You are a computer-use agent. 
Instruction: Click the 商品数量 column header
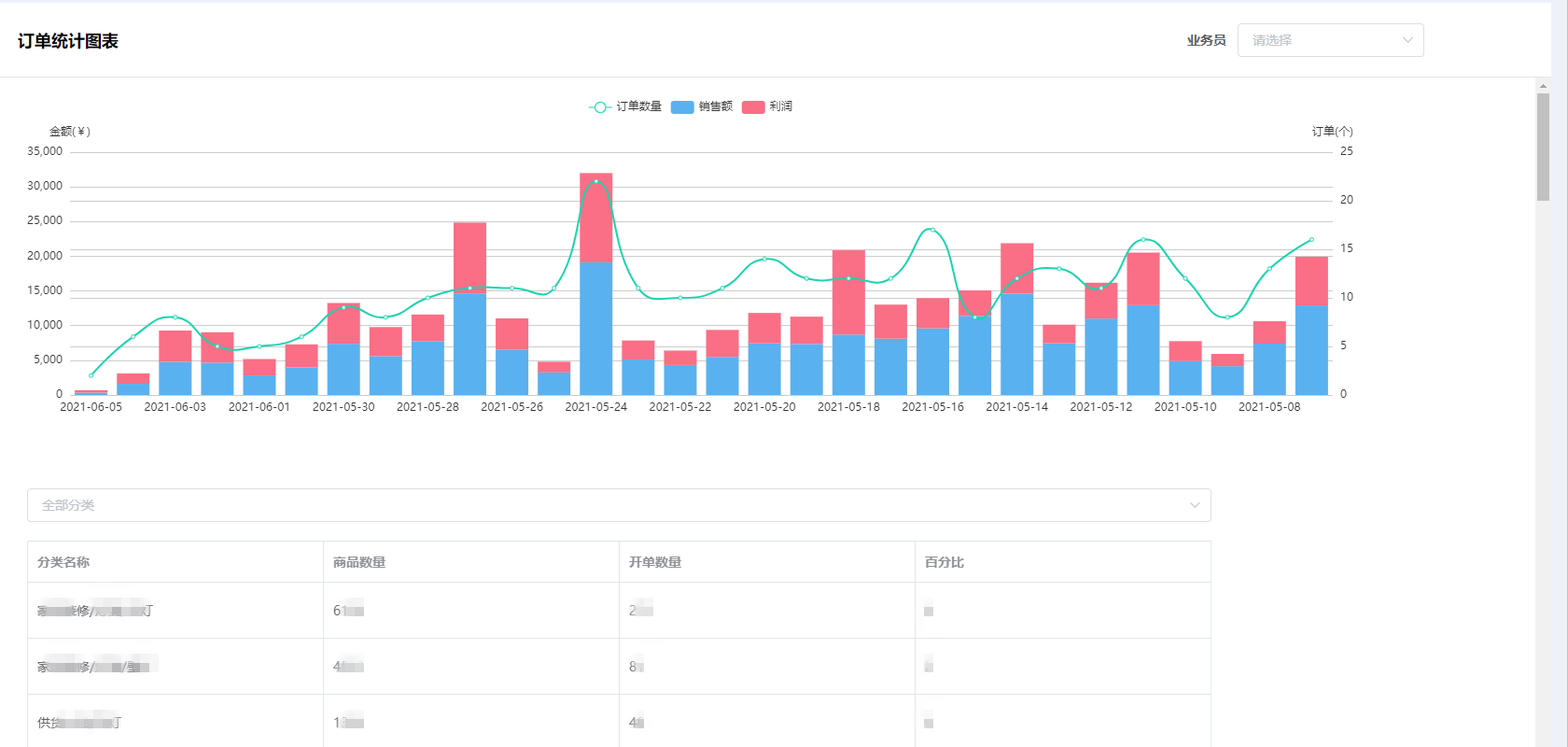coord(359,562)
